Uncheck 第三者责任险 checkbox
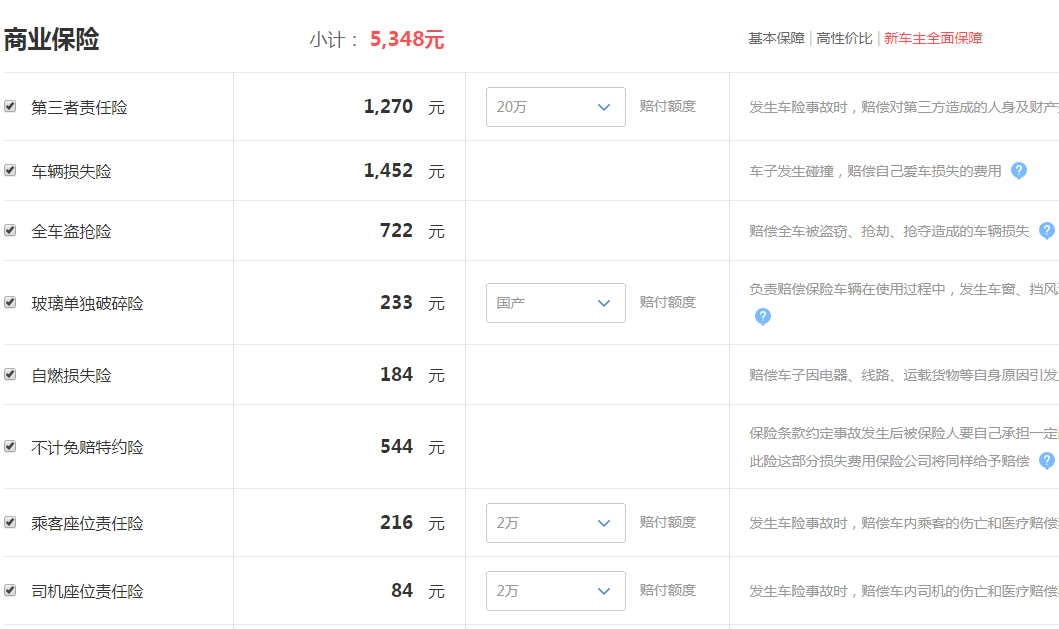The width and height of the screenshot is (1059, 629). pyautogui.click(x=10, y=106)
